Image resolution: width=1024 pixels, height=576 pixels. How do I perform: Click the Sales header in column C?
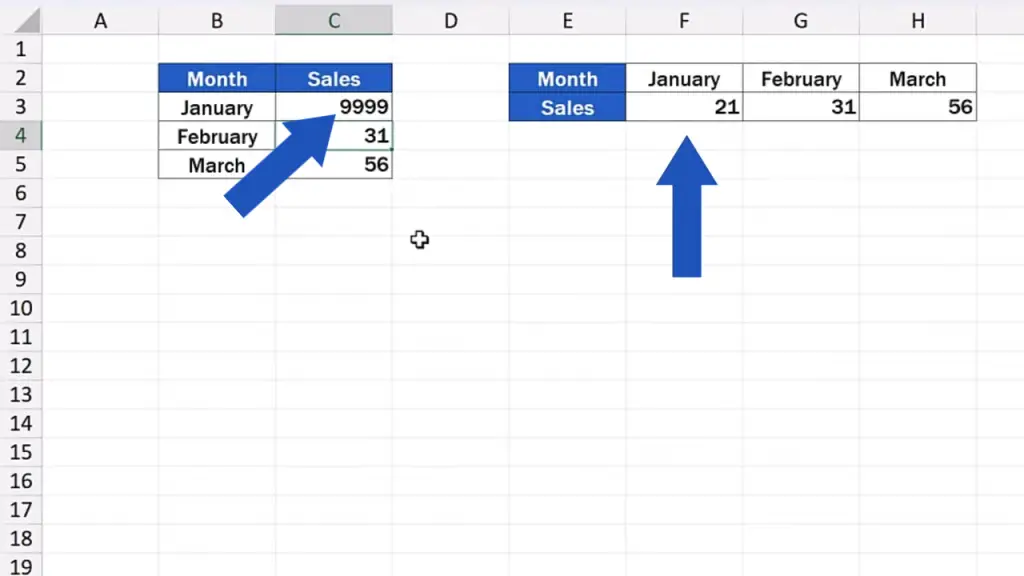[334, 78]
